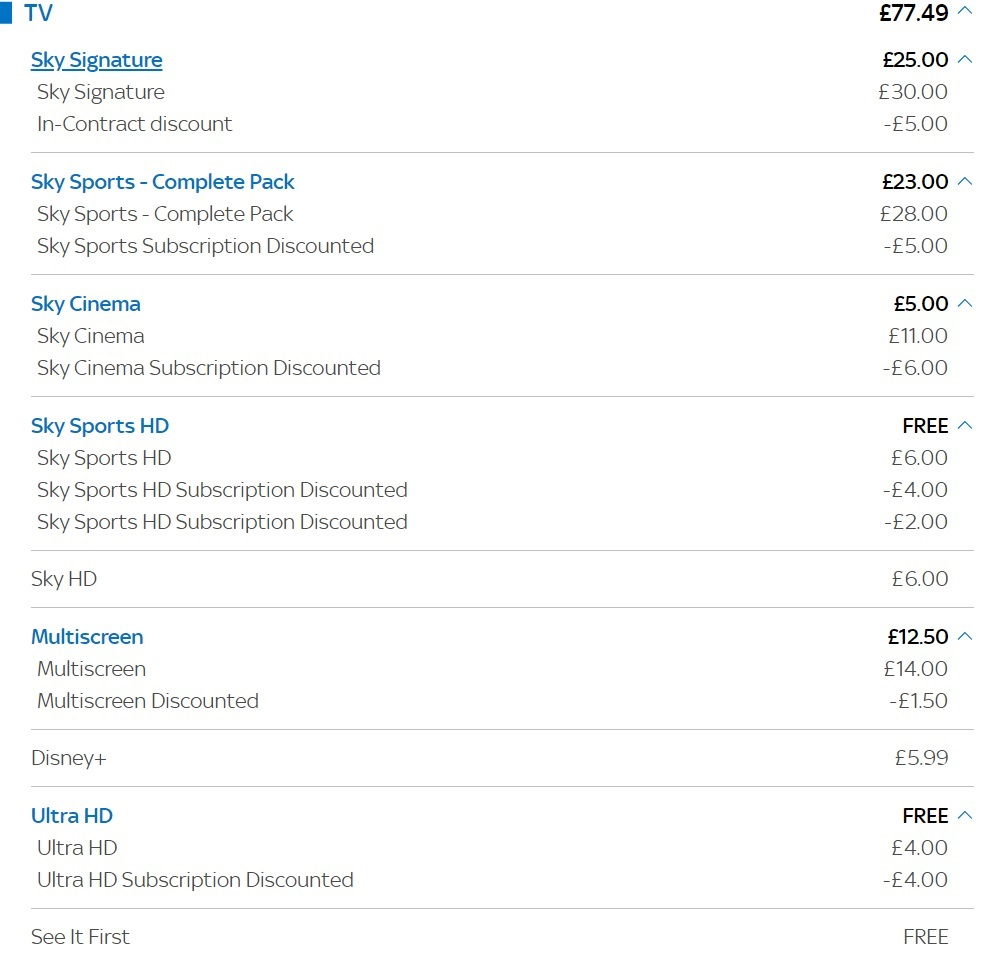The image size is (983, 957).
Task: Select the TV section heading
Action: [x=38, y=13]
